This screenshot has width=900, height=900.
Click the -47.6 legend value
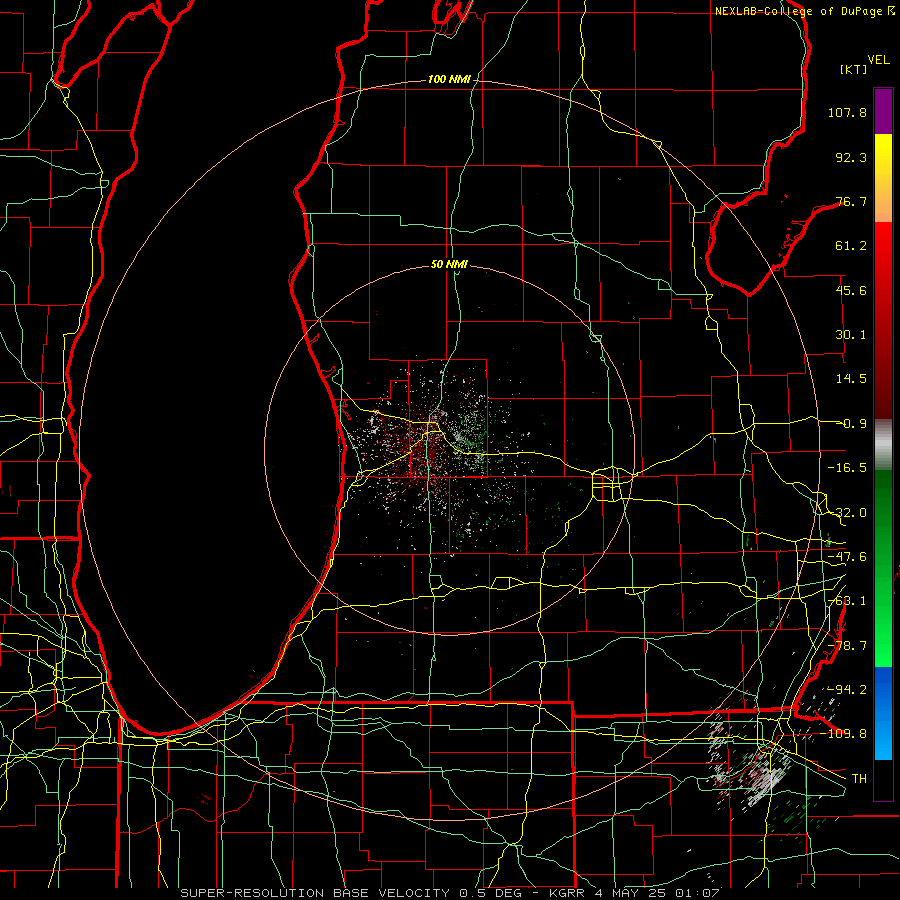847,557
